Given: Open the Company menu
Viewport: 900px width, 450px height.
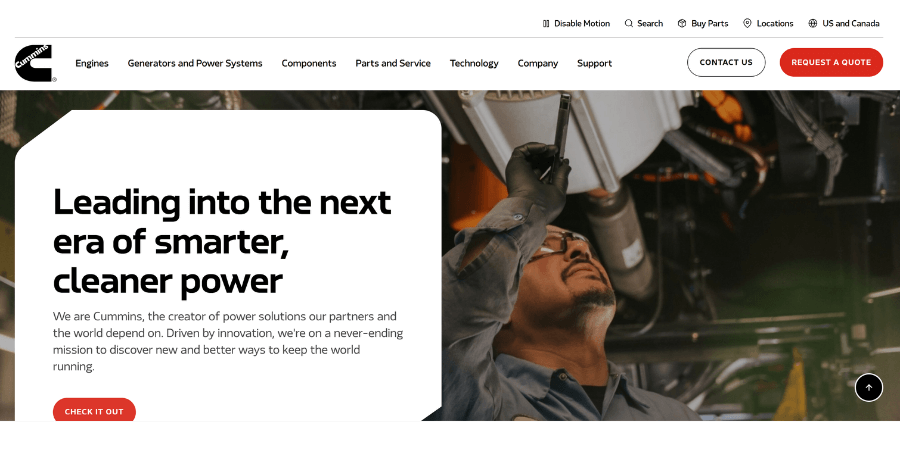Looking at the screenshot, I should pos(538,63).
